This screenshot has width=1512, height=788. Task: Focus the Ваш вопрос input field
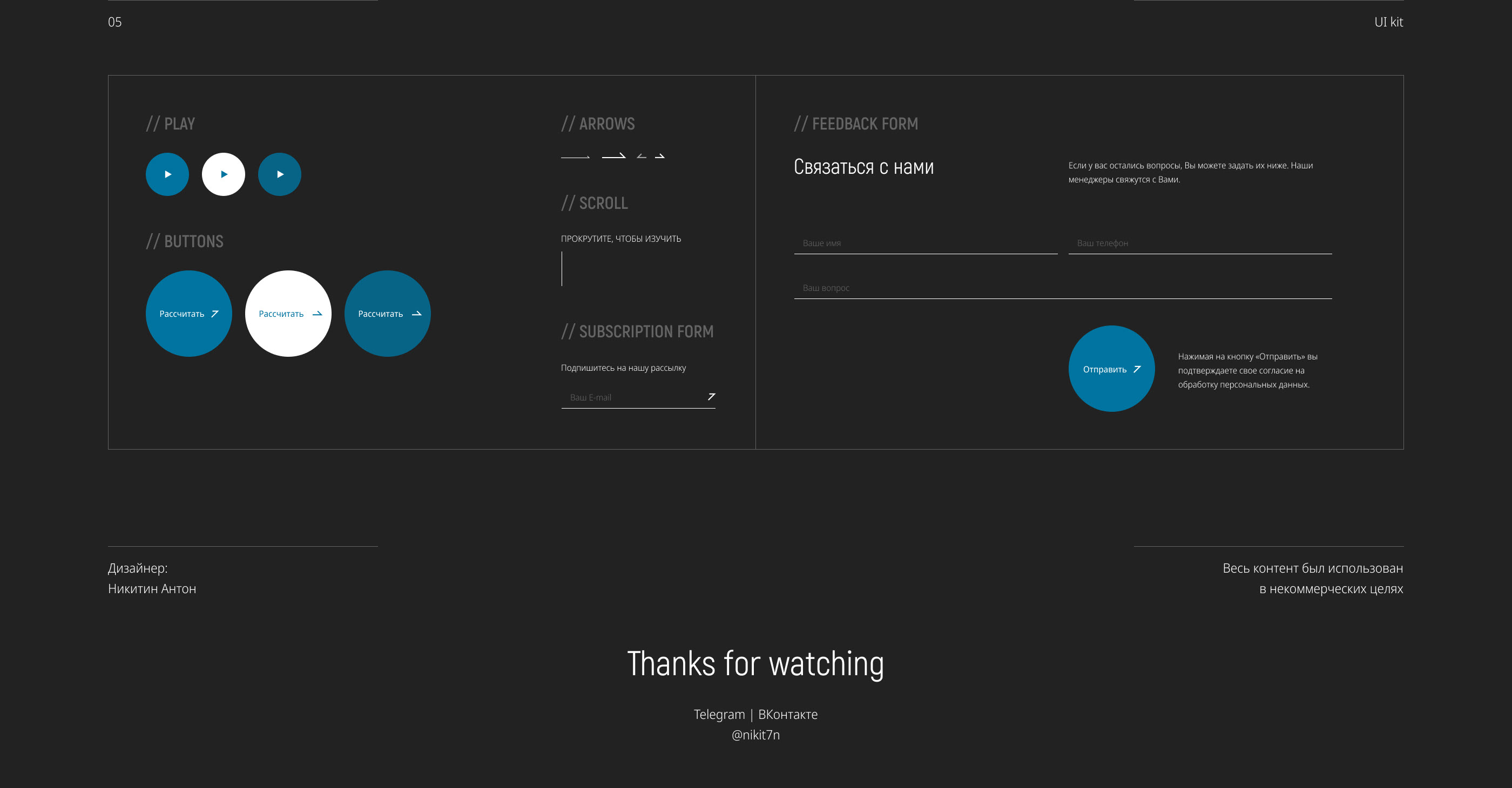click(1062, 288)
